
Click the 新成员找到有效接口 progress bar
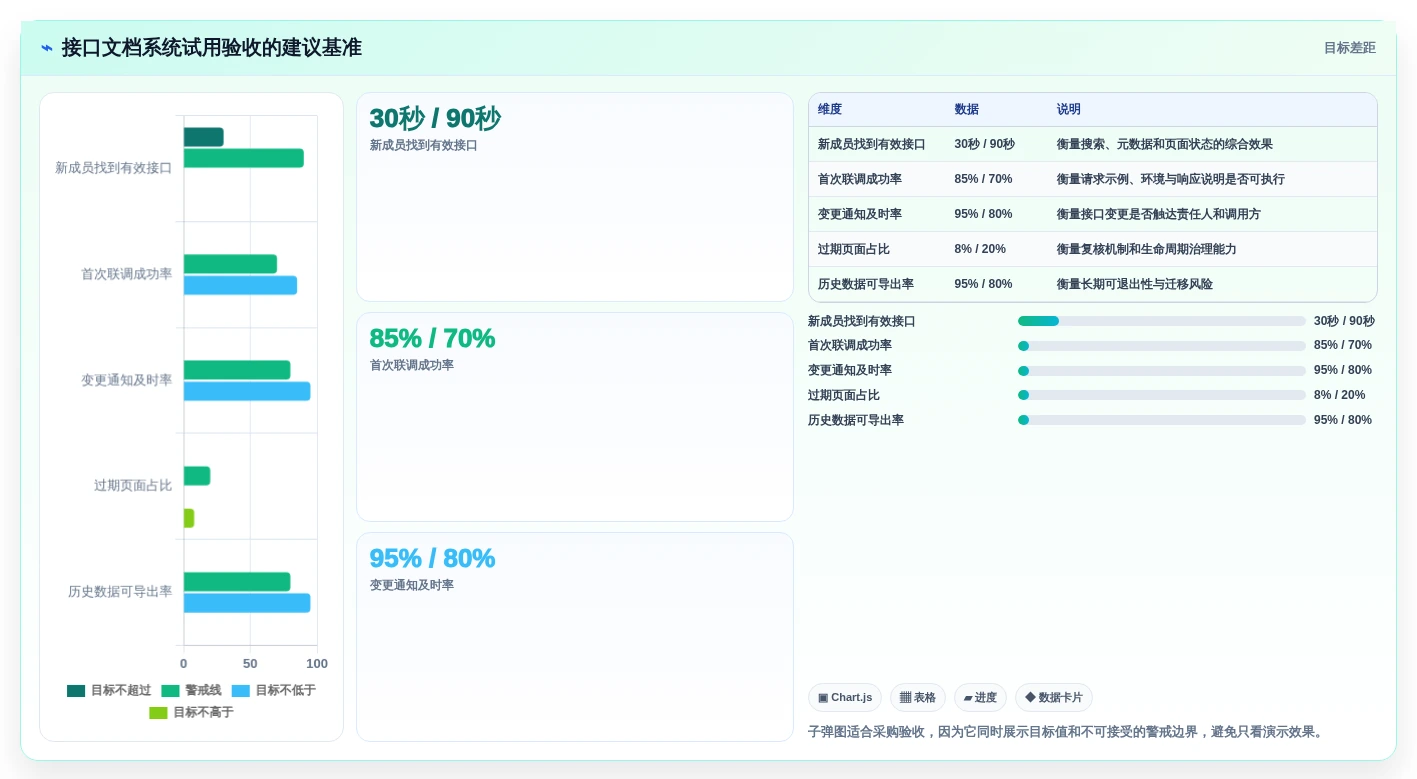coord(1162,321)
